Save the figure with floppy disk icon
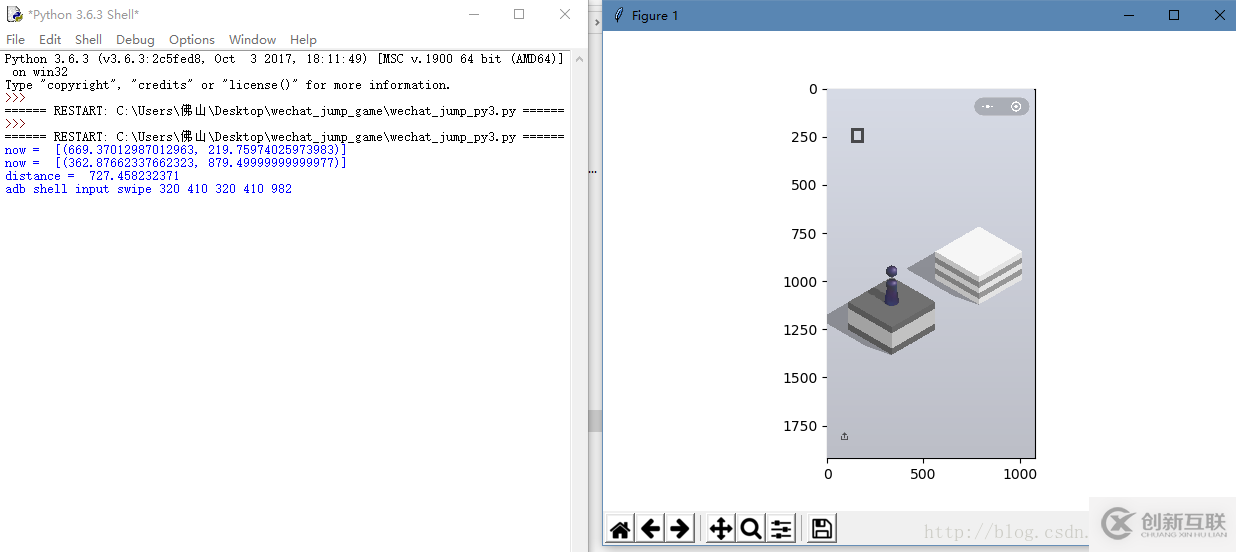The height and width of the screenshot is (552, 1236). point(822,529)
